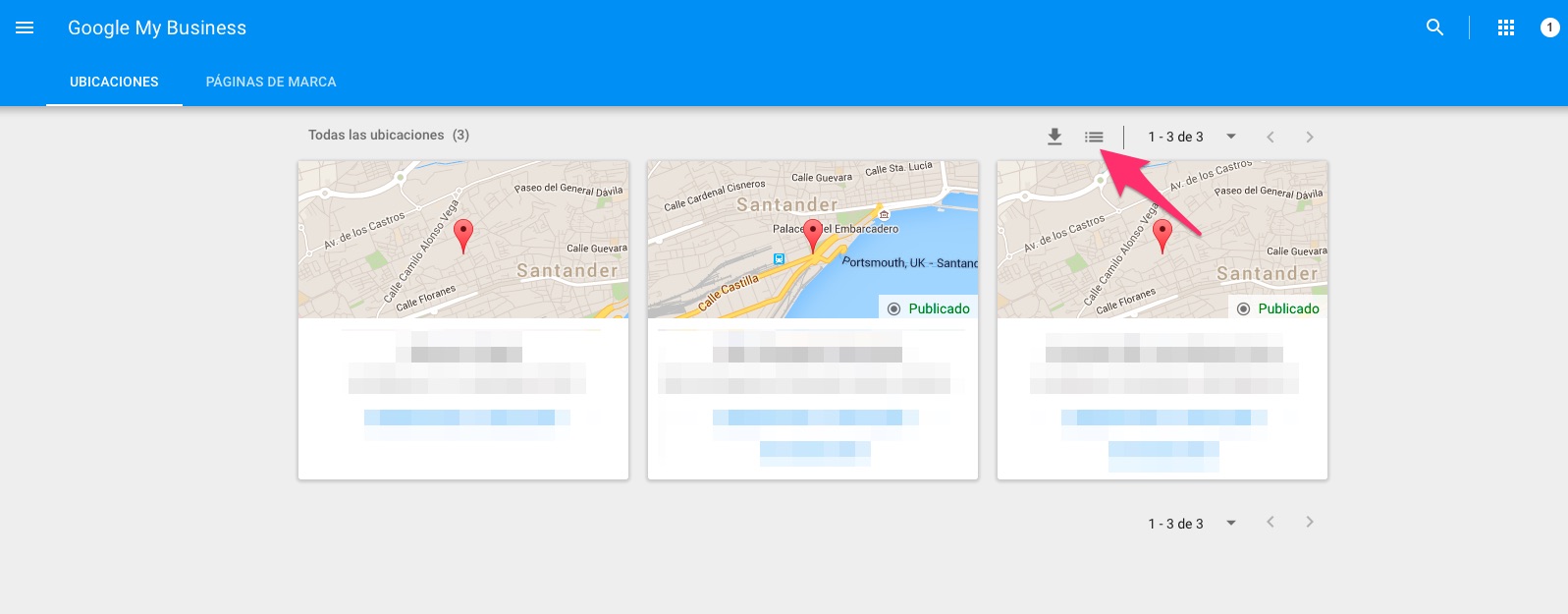The height and width of the screenshot is (614, 1568).
Task: Open the first location card map without status
Action: pos(463,240)
